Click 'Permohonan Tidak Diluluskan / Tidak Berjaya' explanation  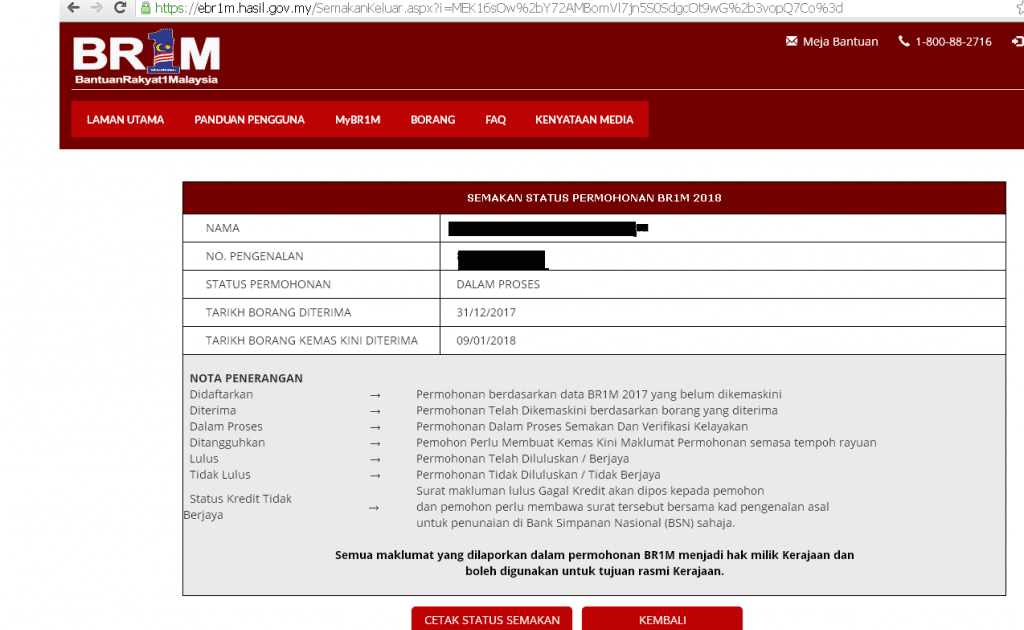click(x=538, y=475)
